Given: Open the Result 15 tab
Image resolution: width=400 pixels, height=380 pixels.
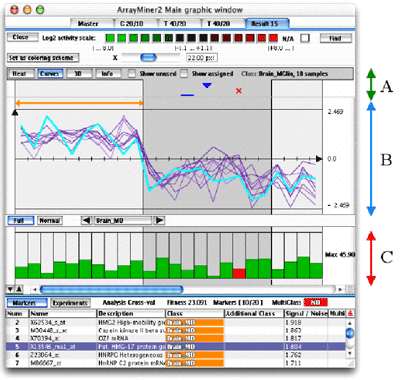Looking at the screenshot, I should [x=267, y=23].
